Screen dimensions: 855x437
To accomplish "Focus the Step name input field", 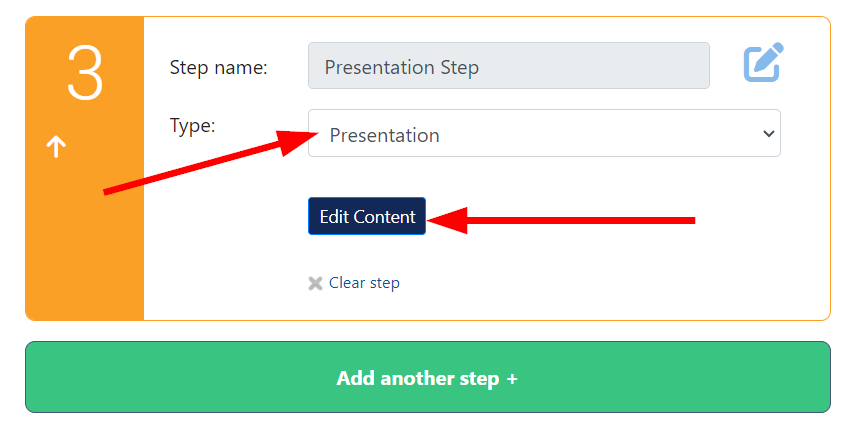I will coord(509,65).
